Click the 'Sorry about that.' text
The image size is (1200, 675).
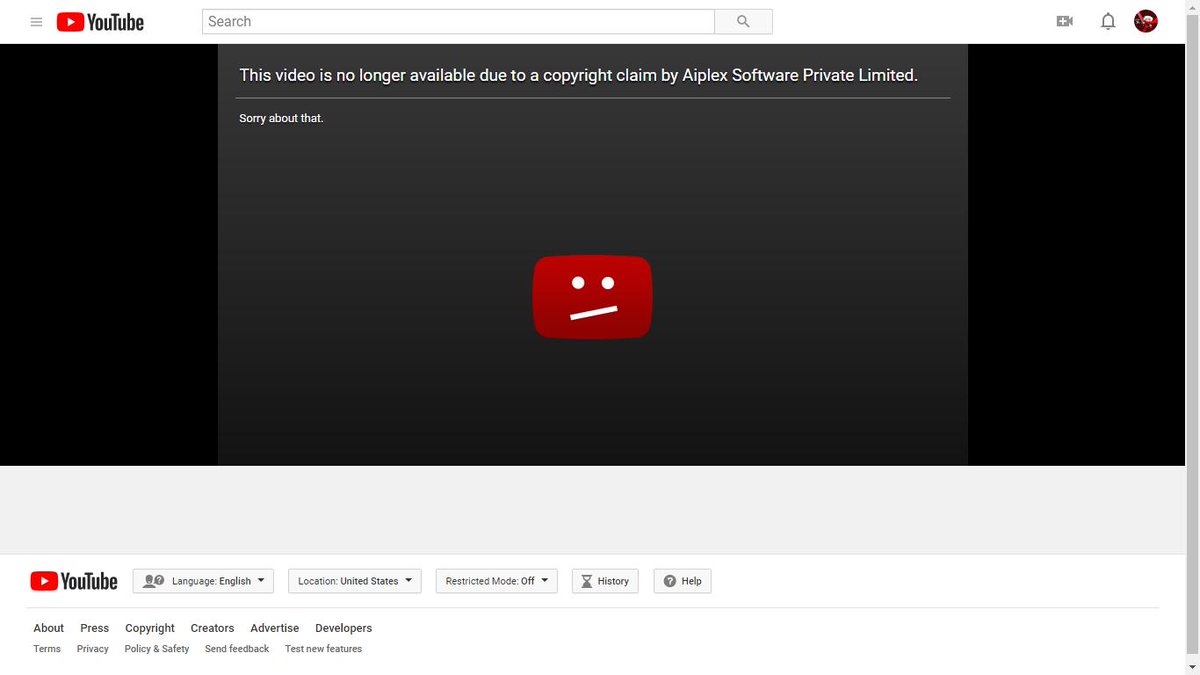coord(282,118)
